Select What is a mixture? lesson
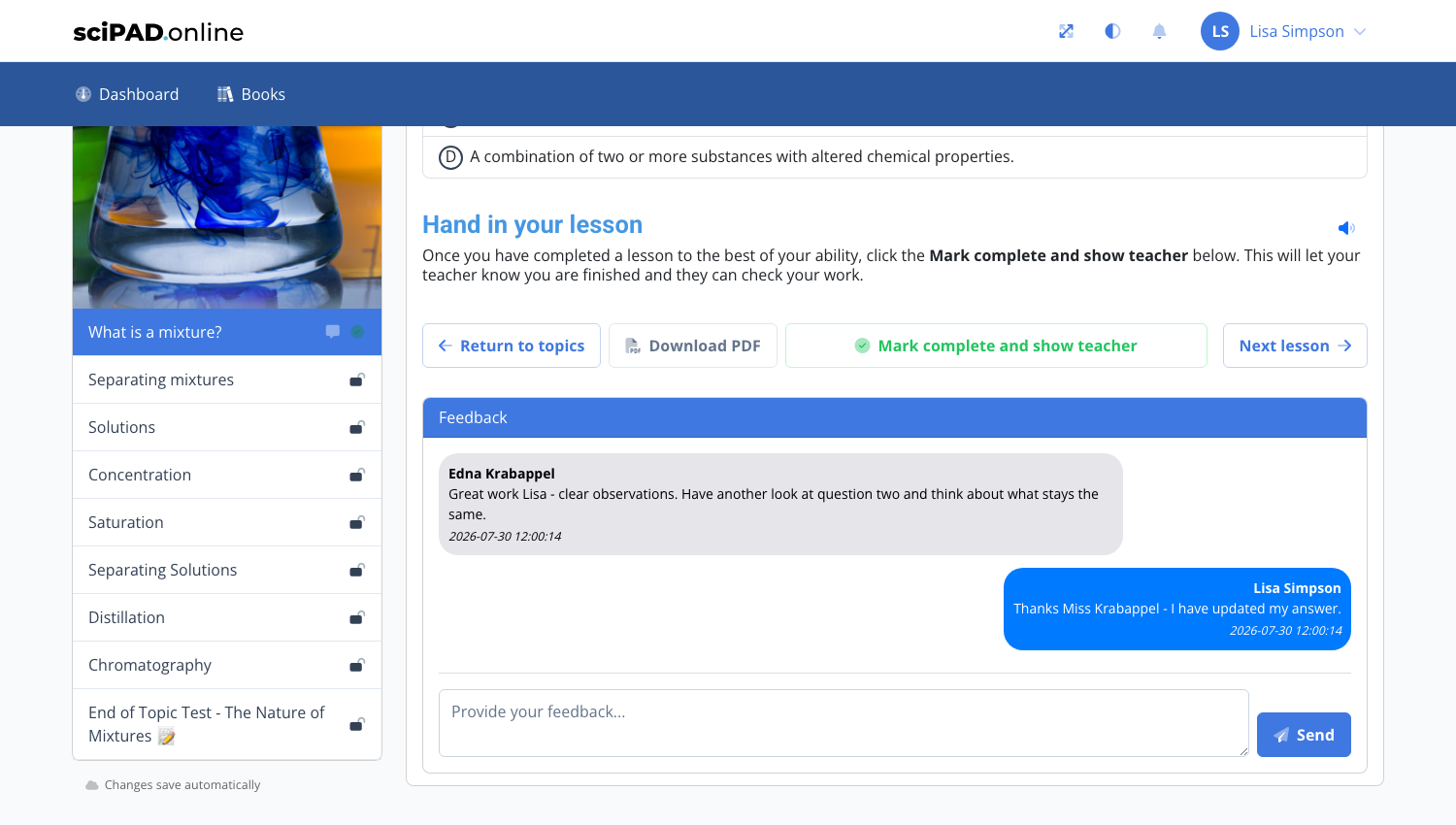 (227, 332)
